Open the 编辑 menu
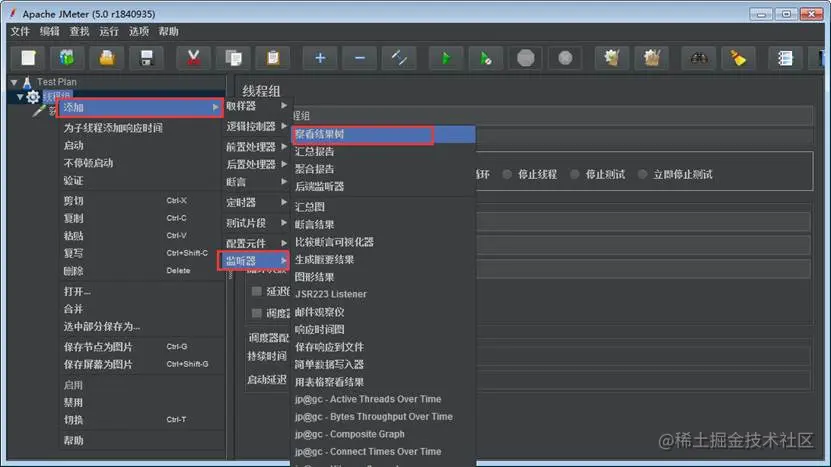The image size is (831, 467). (50, 31)
